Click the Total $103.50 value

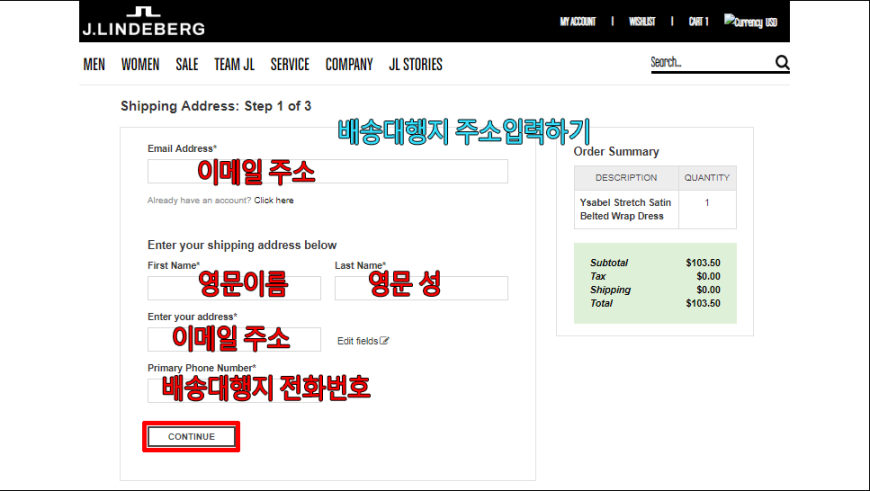(x=703, y=303)
